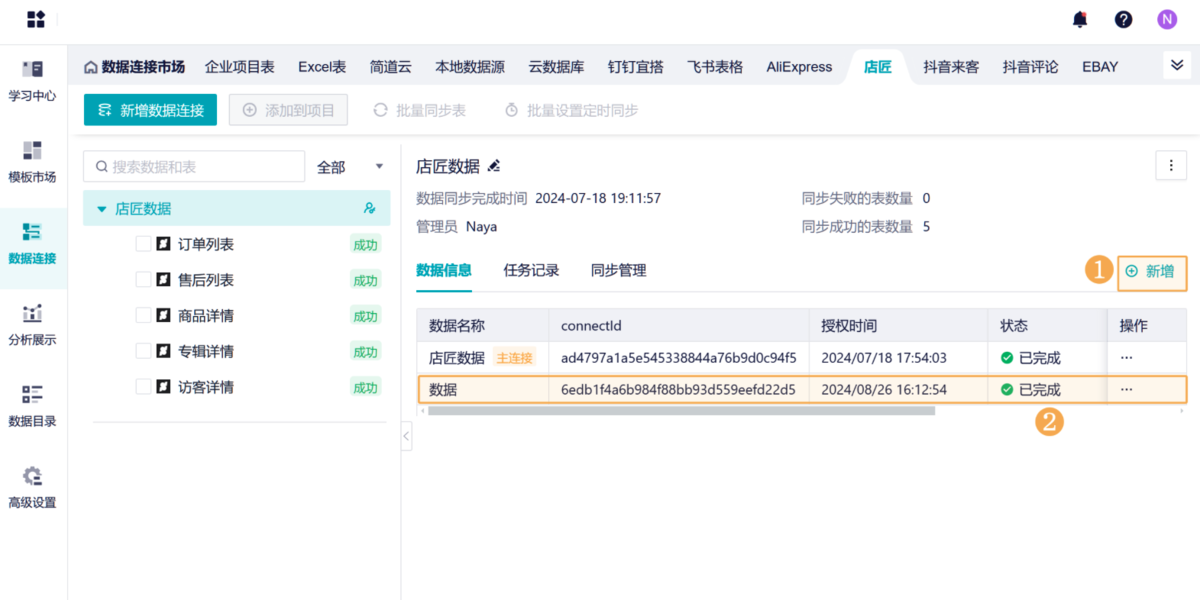Select 数据信息 tab
Image resolution: width=1200 pixels, height=600 pixels.
444,270
